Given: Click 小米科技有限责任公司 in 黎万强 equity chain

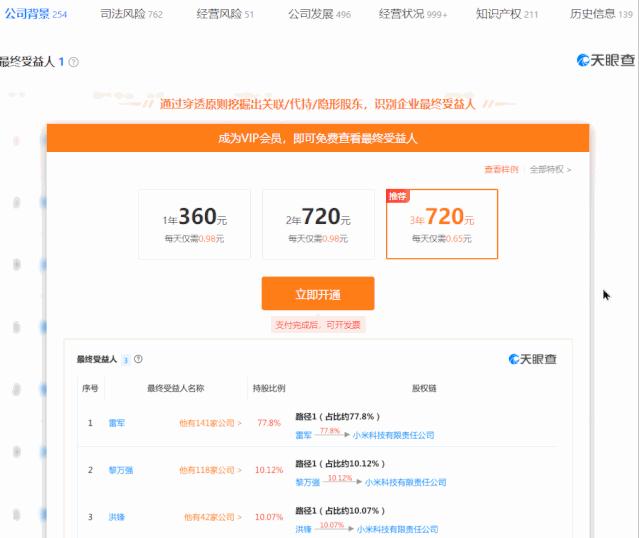Looking at the screenshot, I should click(405, 482).
